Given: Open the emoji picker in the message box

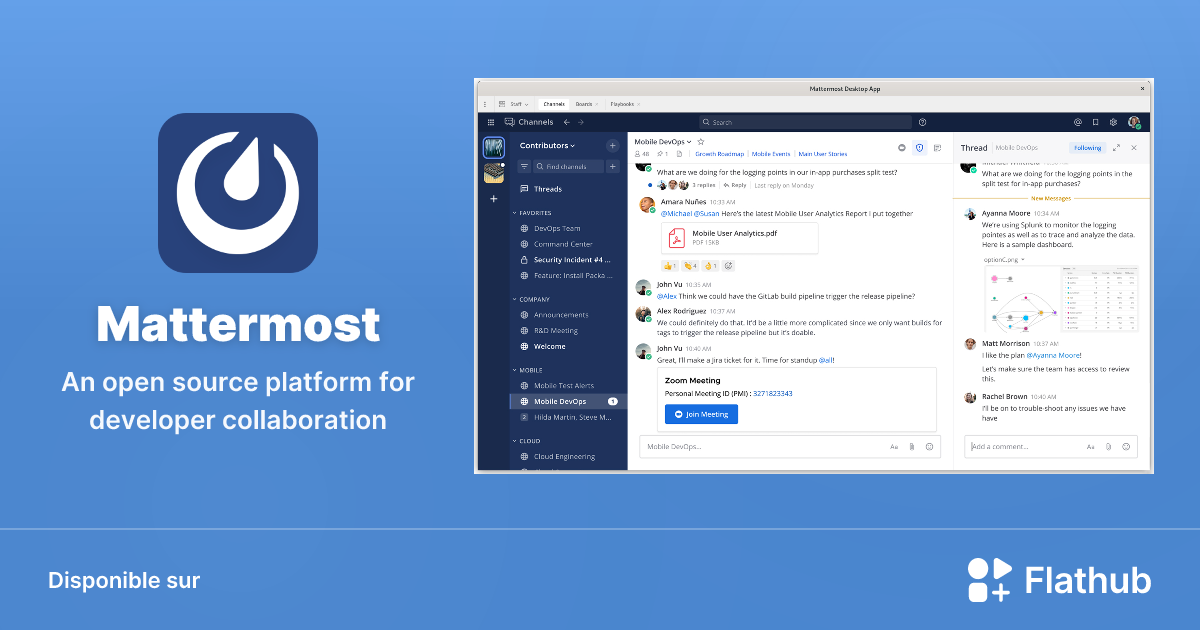Looking at the screenshot, I should click(930, 447).
